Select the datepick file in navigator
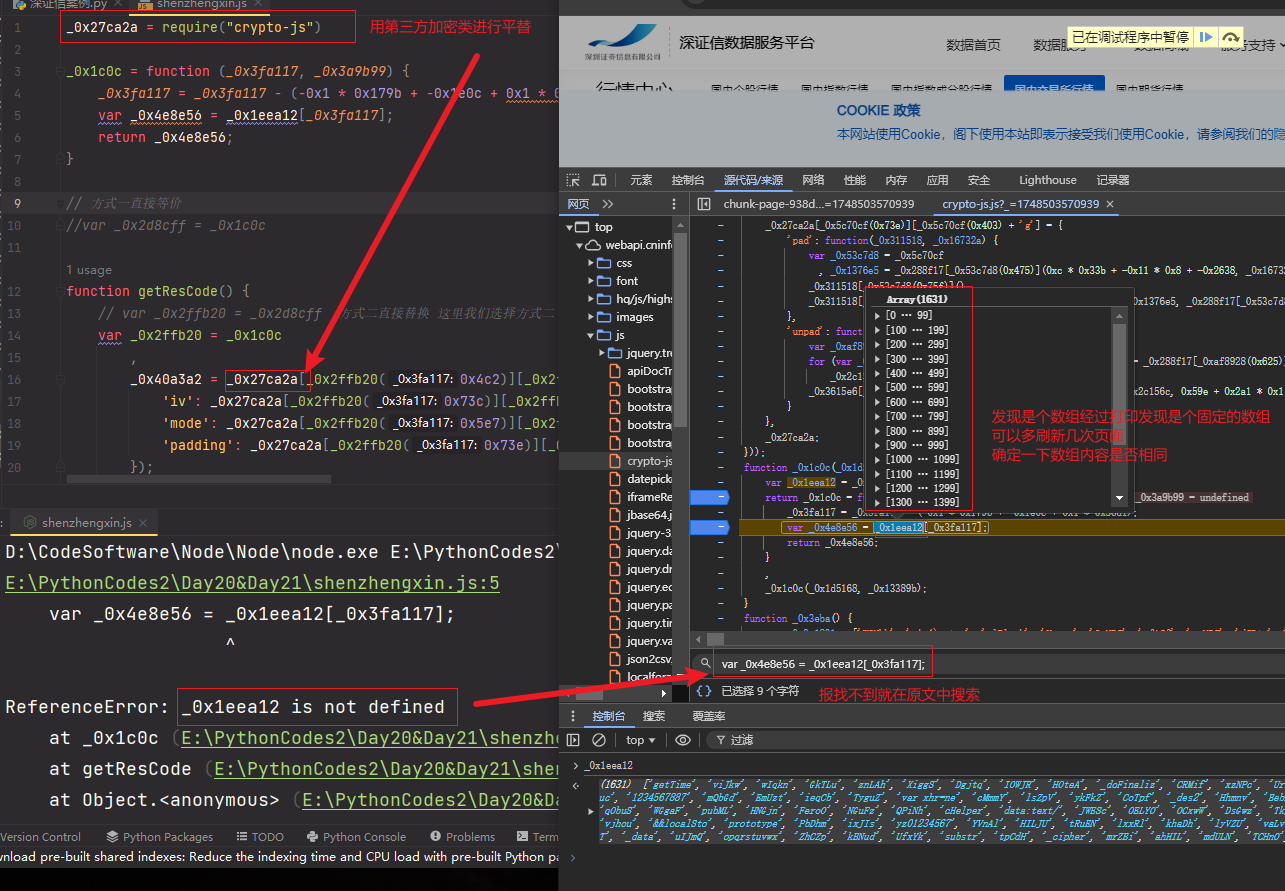 (x=640, y=479)
